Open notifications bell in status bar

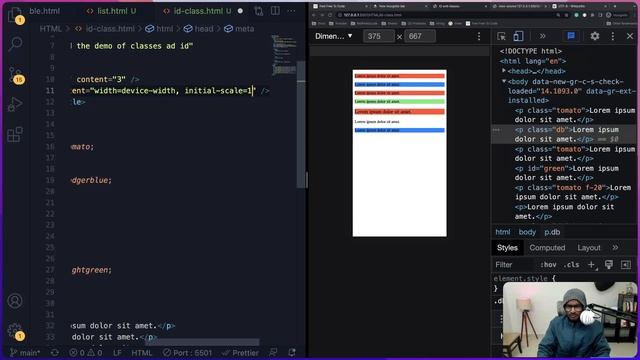(292, 353)
